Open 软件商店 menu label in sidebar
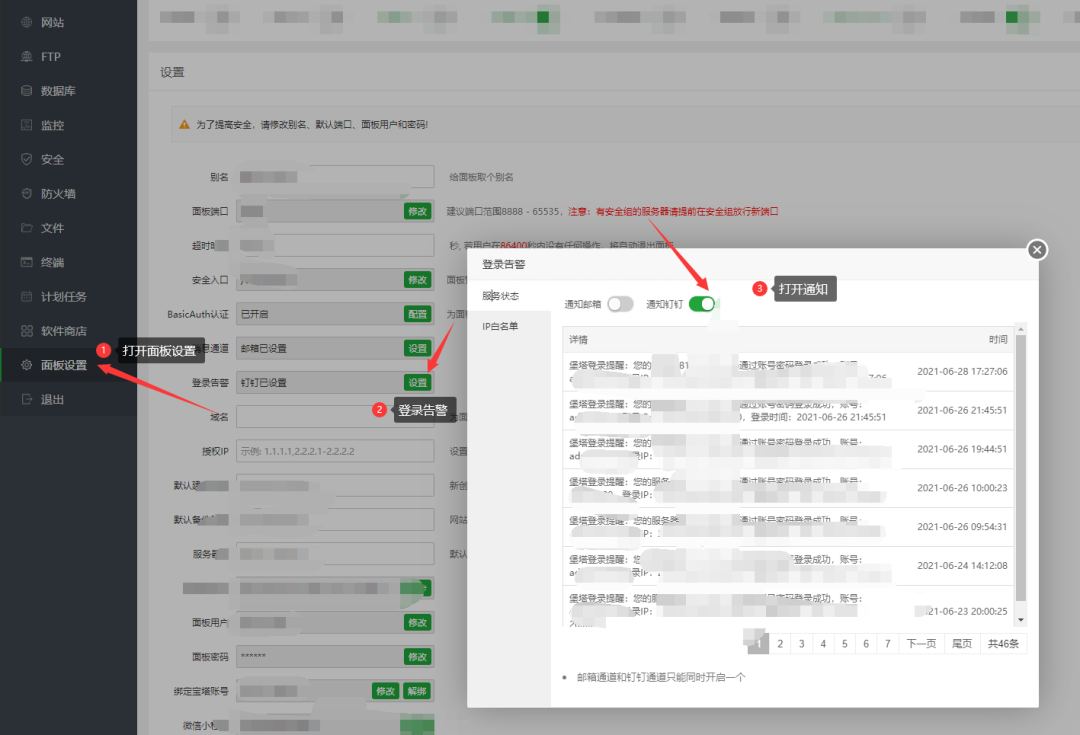Viewport: 1080px width, 735px height. (x=63, y=331)
